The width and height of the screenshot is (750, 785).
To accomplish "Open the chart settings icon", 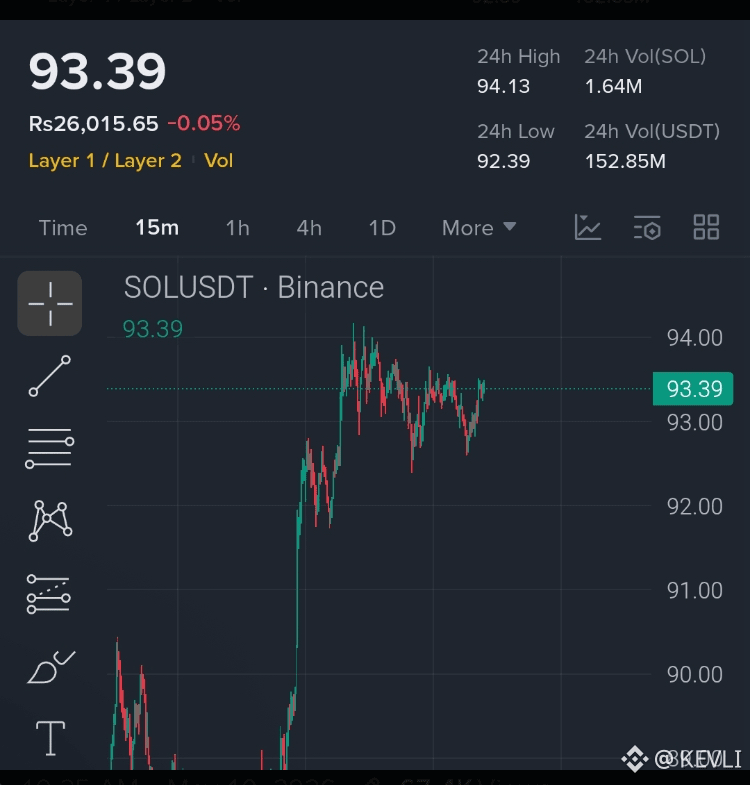I will coord(647,227).
